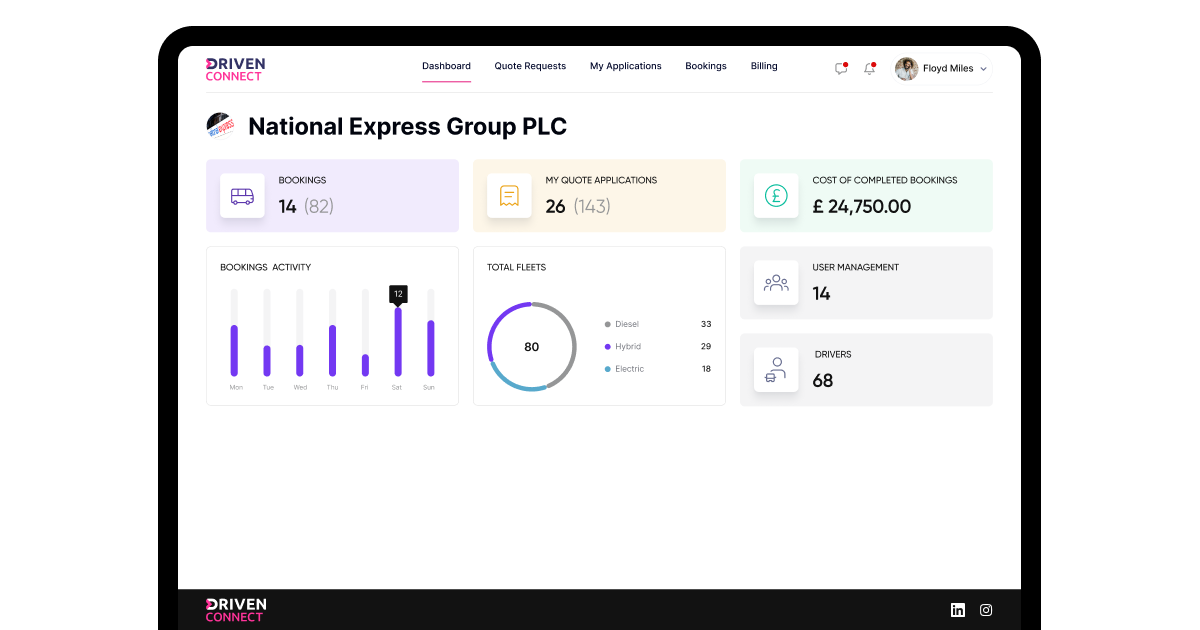
Task: Click the Drivers count 68
Action: pos(823,381)
